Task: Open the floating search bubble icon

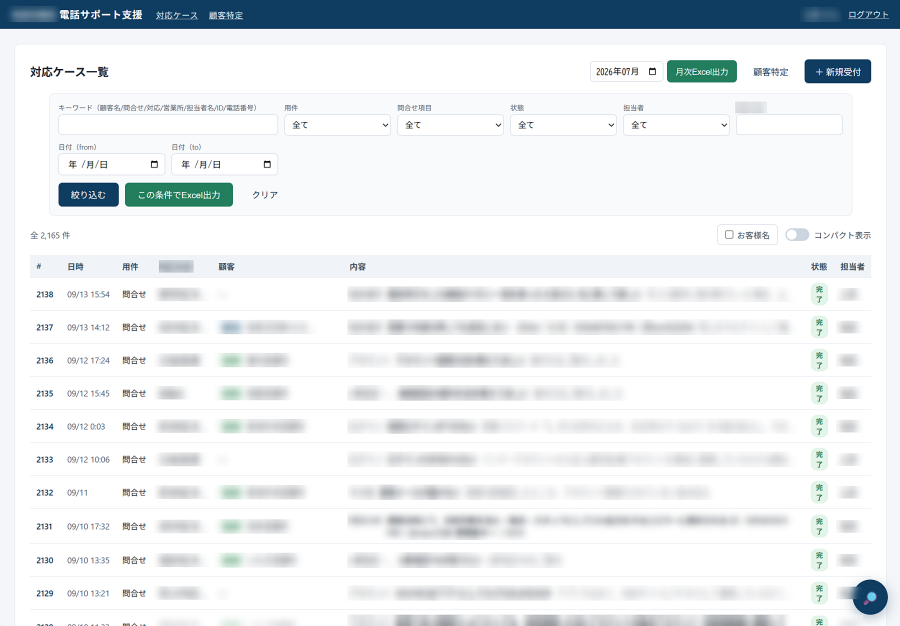Action: click(870, 597)
